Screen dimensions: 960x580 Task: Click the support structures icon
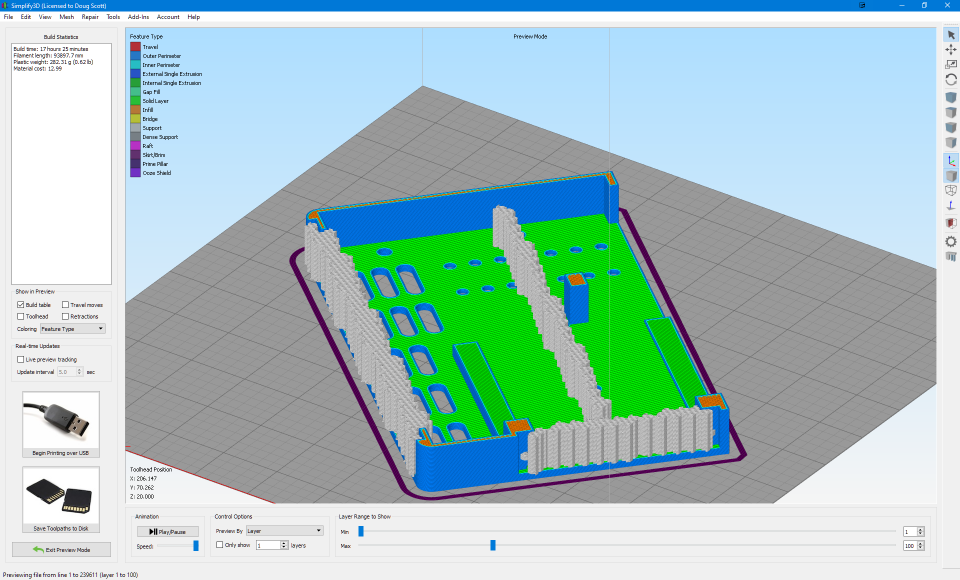click(951, 257)
